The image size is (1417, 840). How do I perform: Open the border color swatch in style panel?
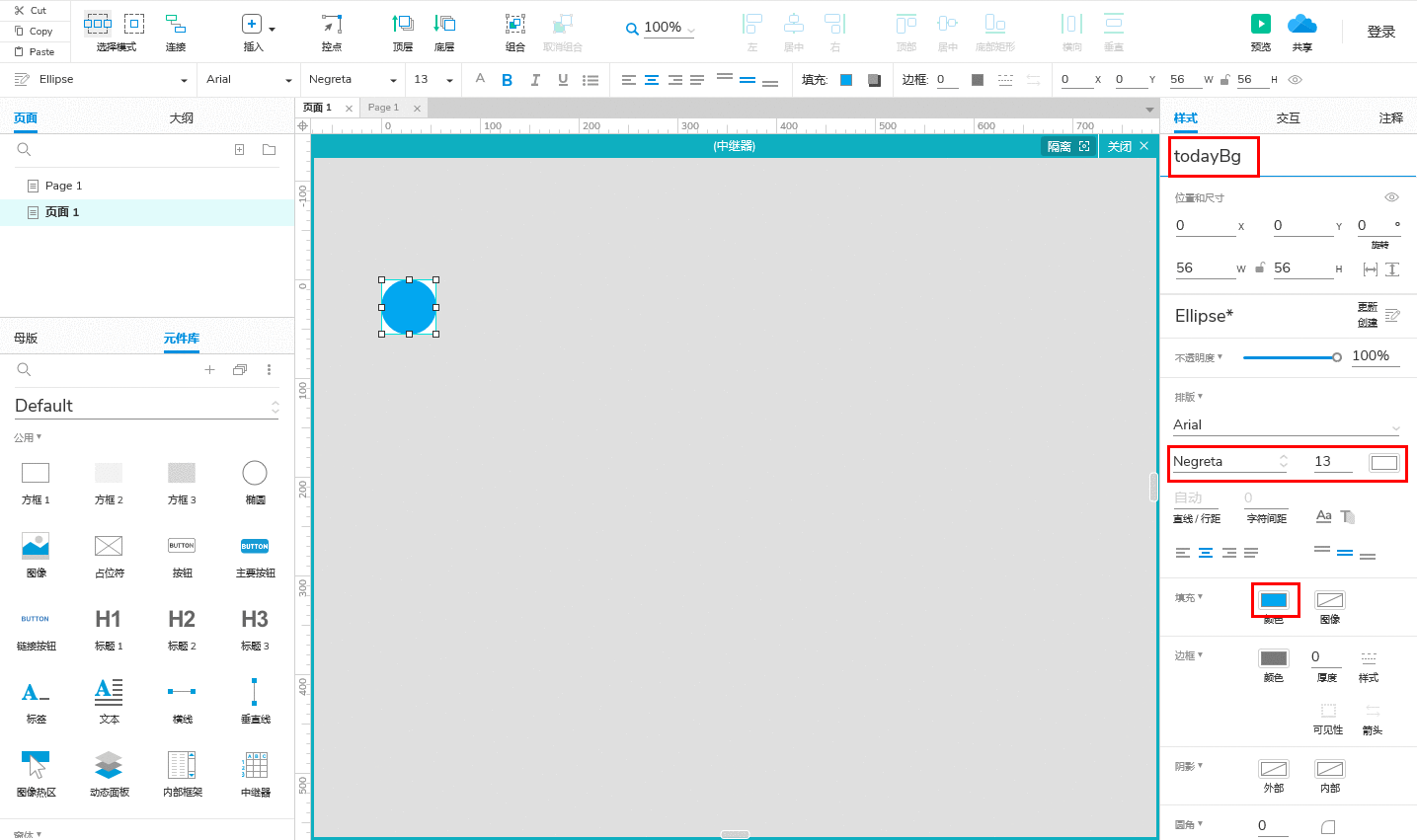click(x=1274, y=658)
